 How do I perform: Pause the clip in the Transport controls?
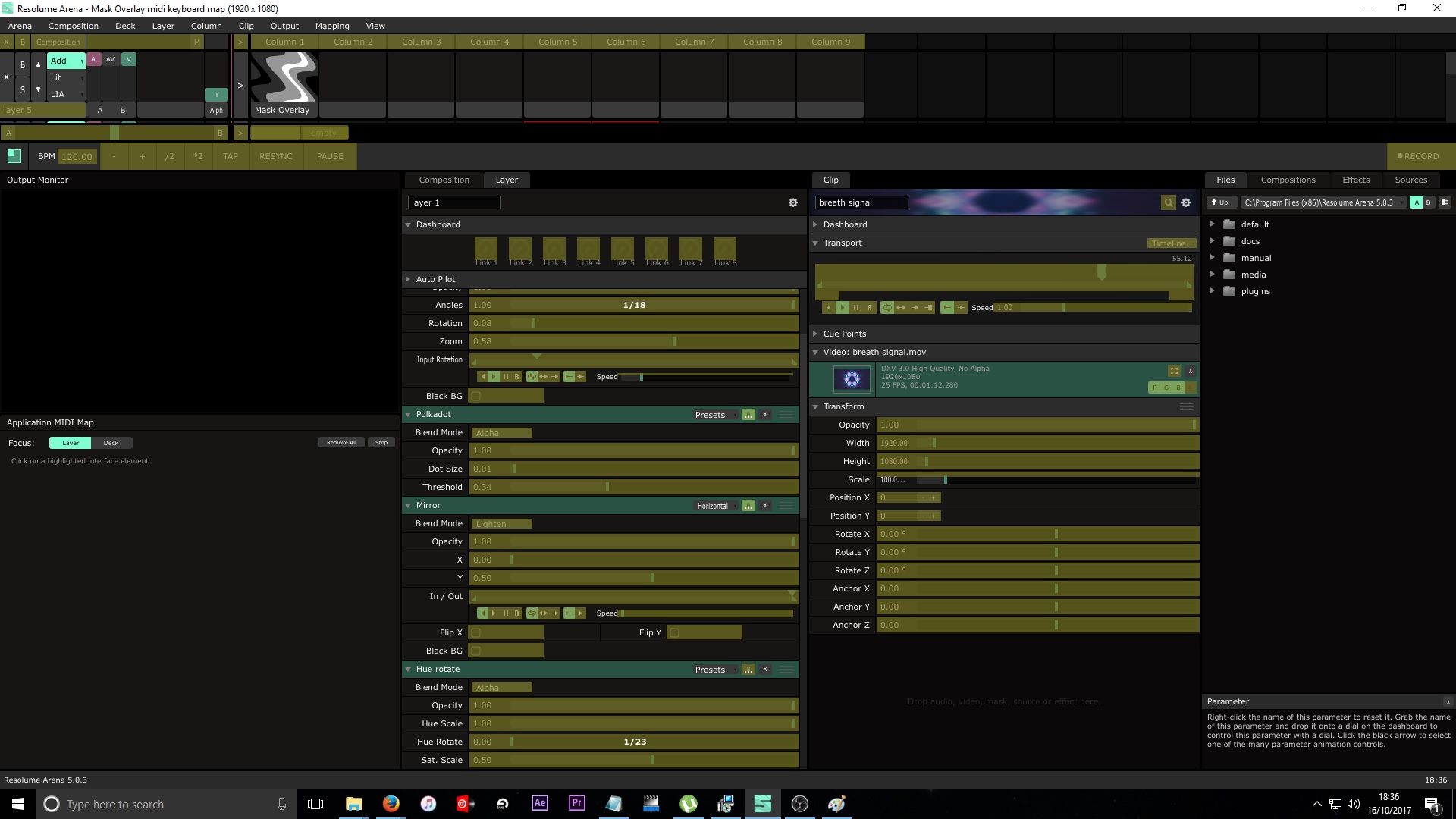pos(856,308)
